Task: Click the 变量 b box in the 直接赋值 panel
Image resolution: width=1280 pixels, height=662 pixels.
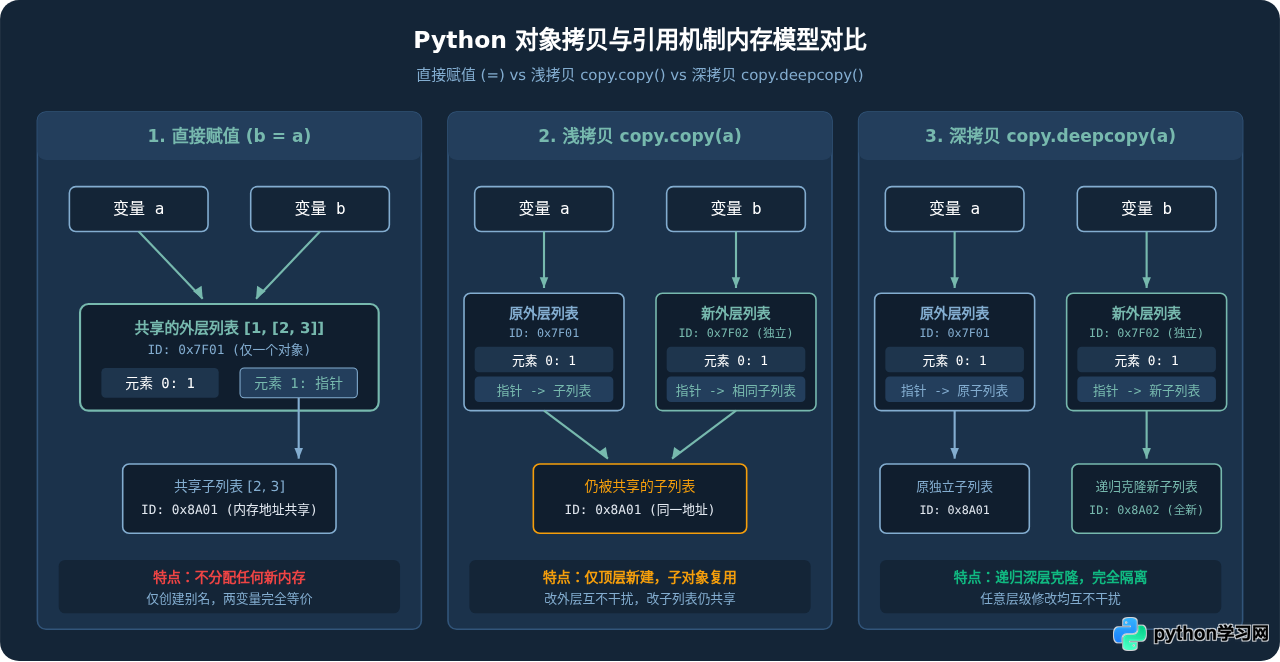Action: 320,209
